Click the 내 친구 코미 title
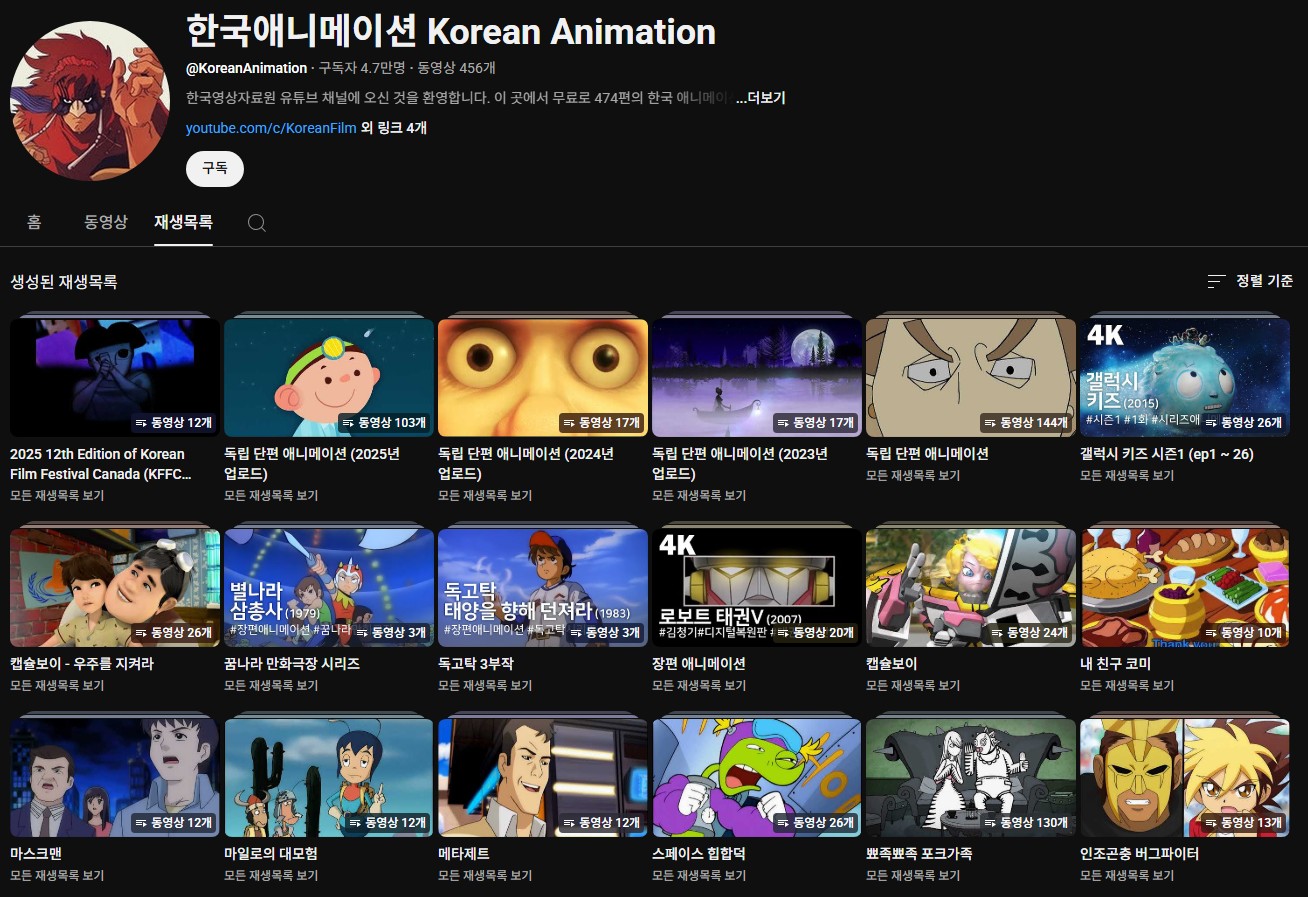The image size is (1308, 897). point(1116,664)
